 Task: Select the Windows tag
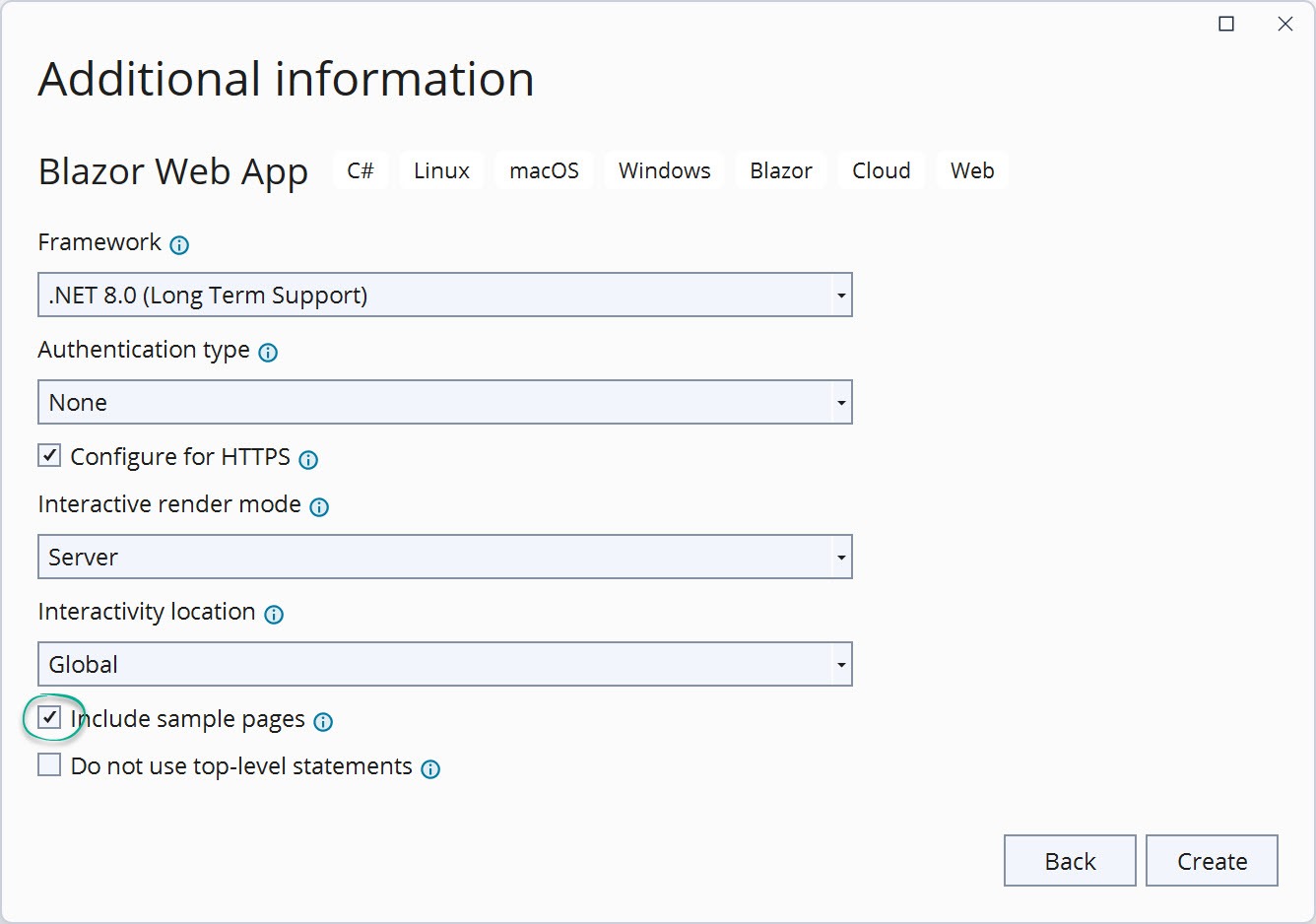[664, 169]
